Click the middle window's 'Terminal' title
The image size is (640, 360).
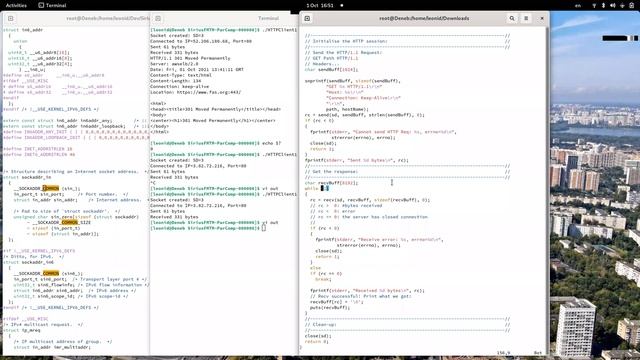[268, 18]
